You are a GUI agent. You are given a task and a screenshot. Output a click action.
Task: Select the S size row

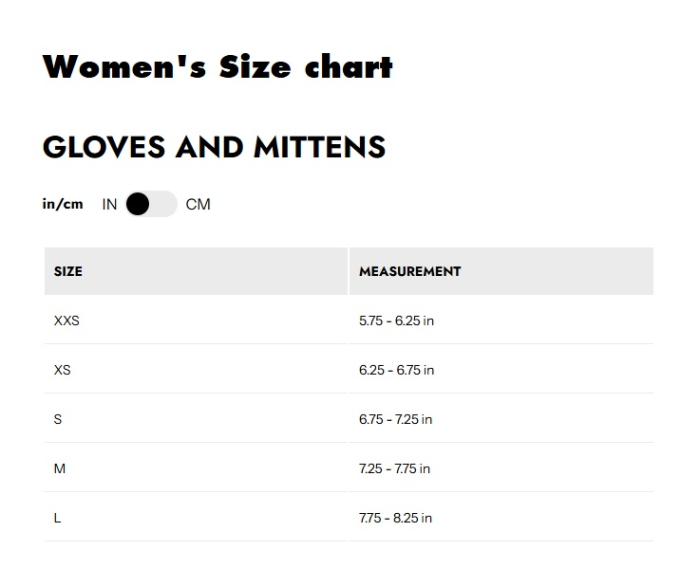tap(349, 418)
